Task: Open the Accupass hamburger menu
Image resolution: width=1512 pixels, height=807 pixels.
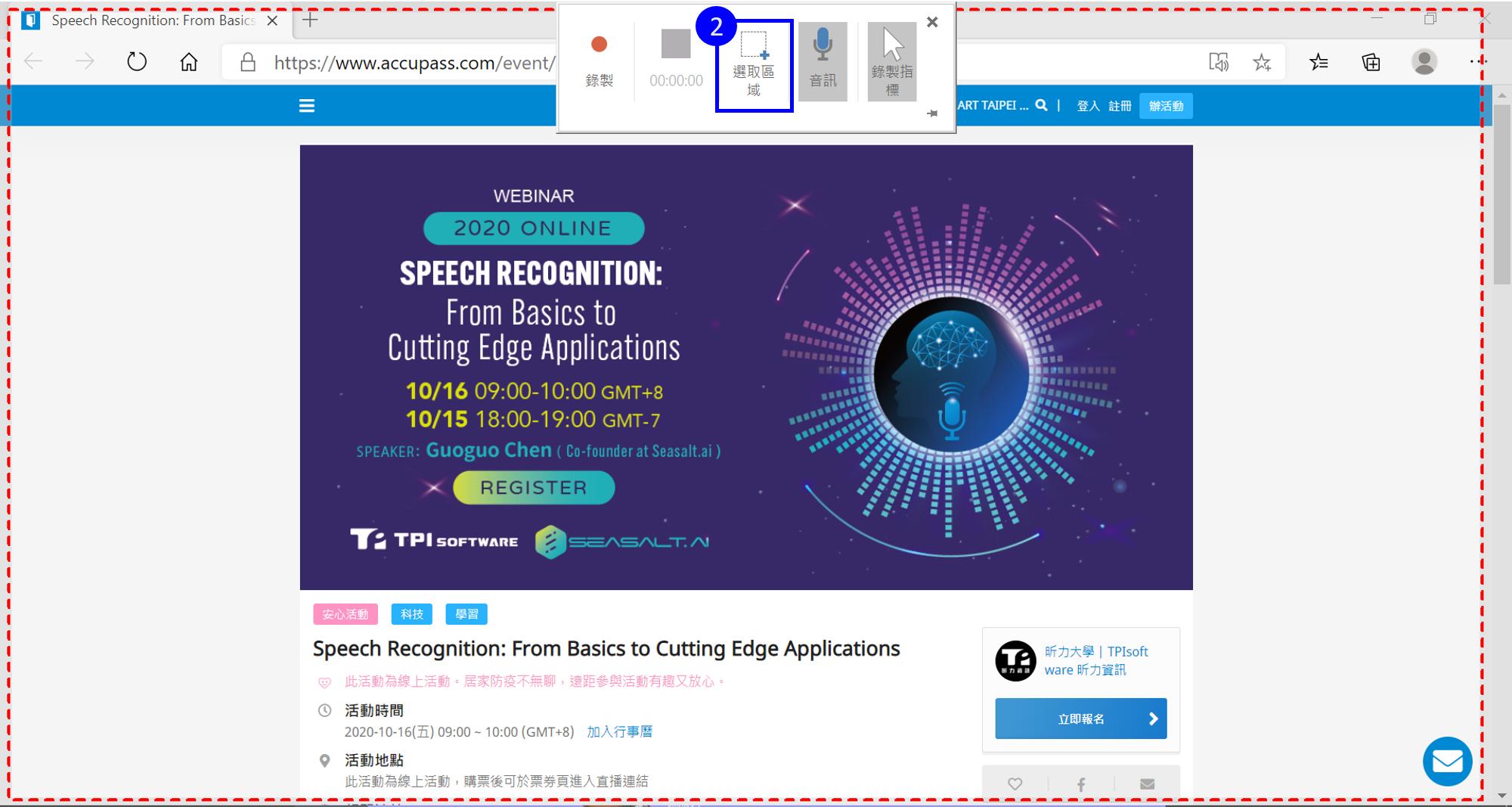Action: [x=307, y=106]
